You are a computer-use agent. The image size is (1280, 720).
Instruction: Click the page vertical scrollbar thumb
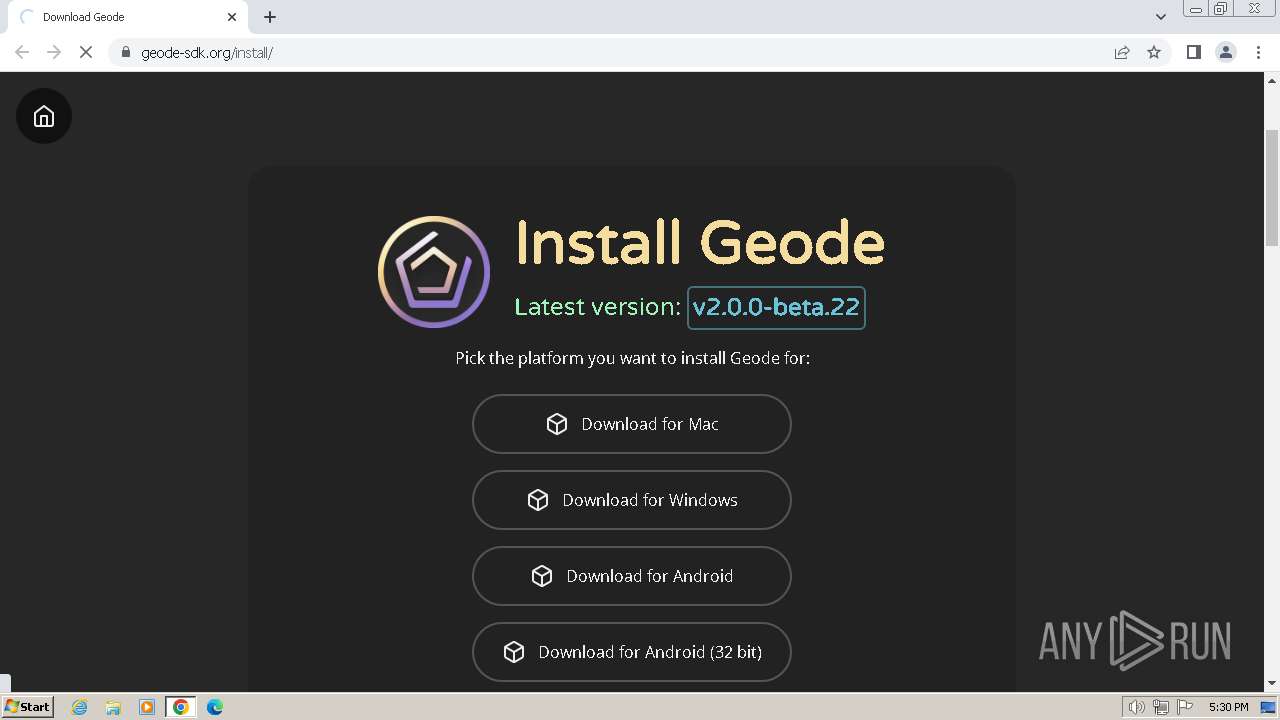tap(1272, 188)
